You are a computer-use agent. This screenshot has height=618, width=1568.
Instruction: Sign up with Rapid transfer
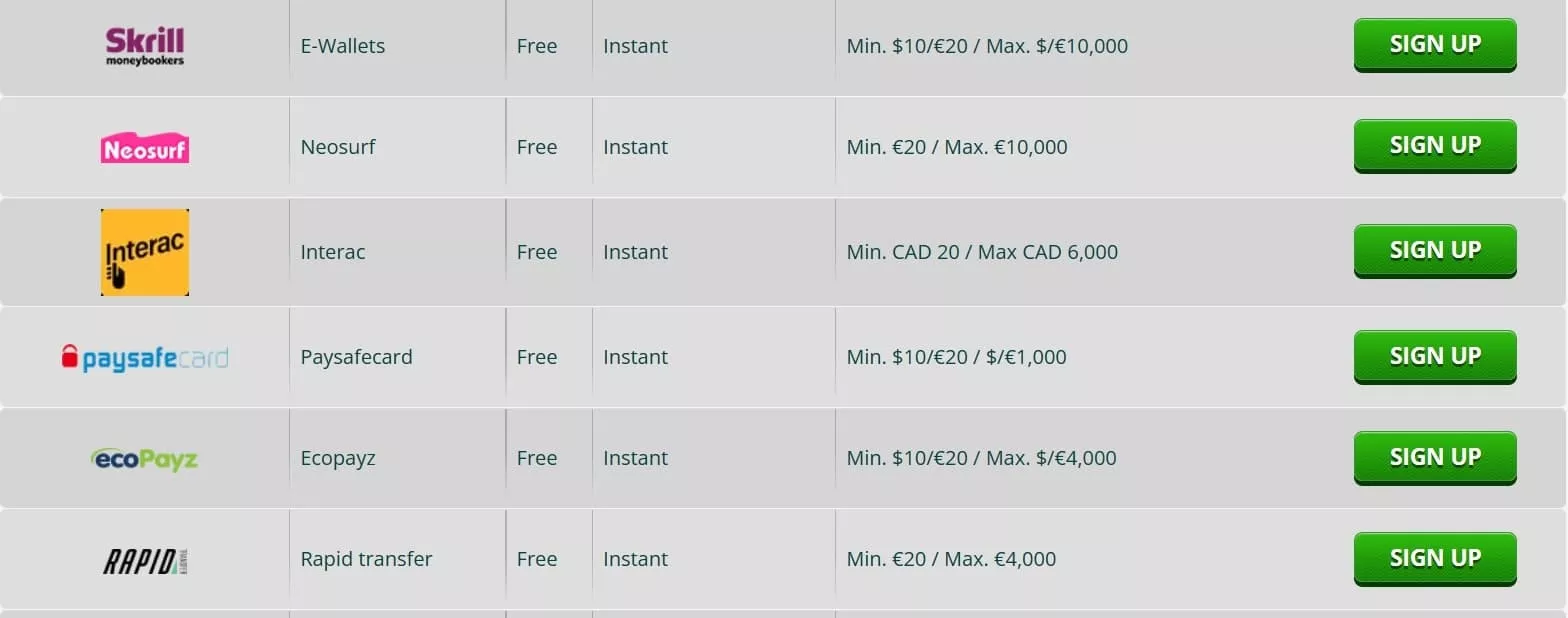[x=1434, y=558]
